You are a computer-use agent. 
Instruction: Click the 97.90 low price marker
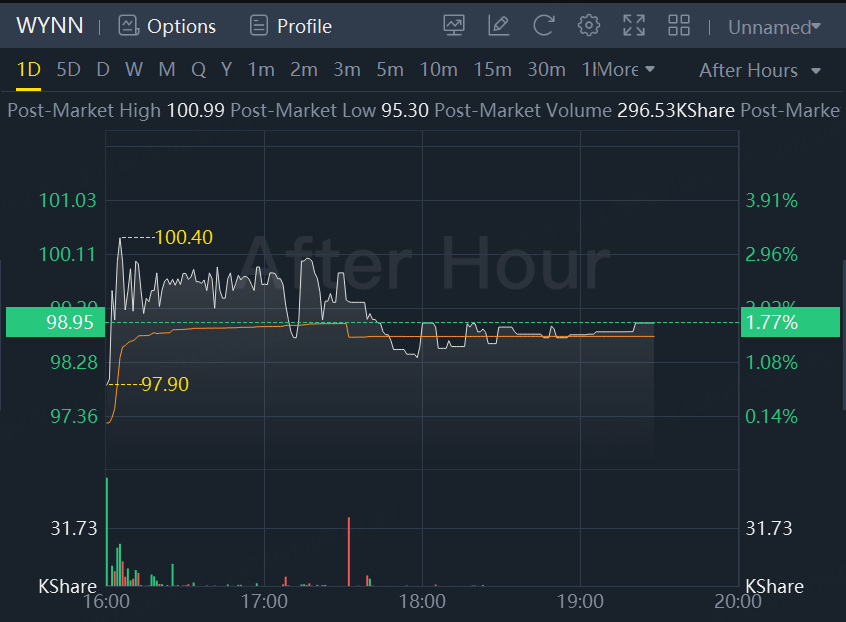click(165, 384)
